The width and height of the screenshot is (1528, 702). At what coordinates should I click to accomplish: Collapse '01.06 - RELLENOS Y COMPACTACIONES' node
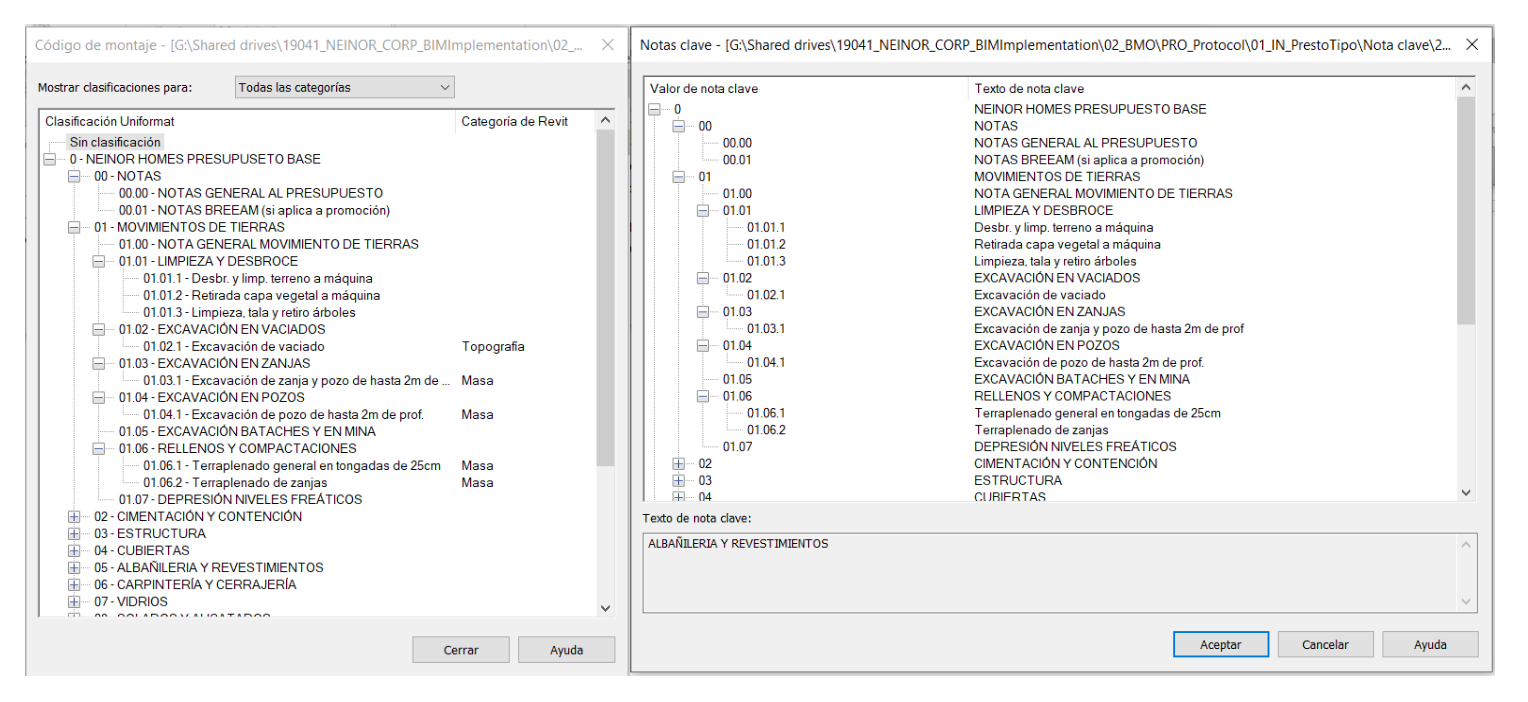point(98,449)
